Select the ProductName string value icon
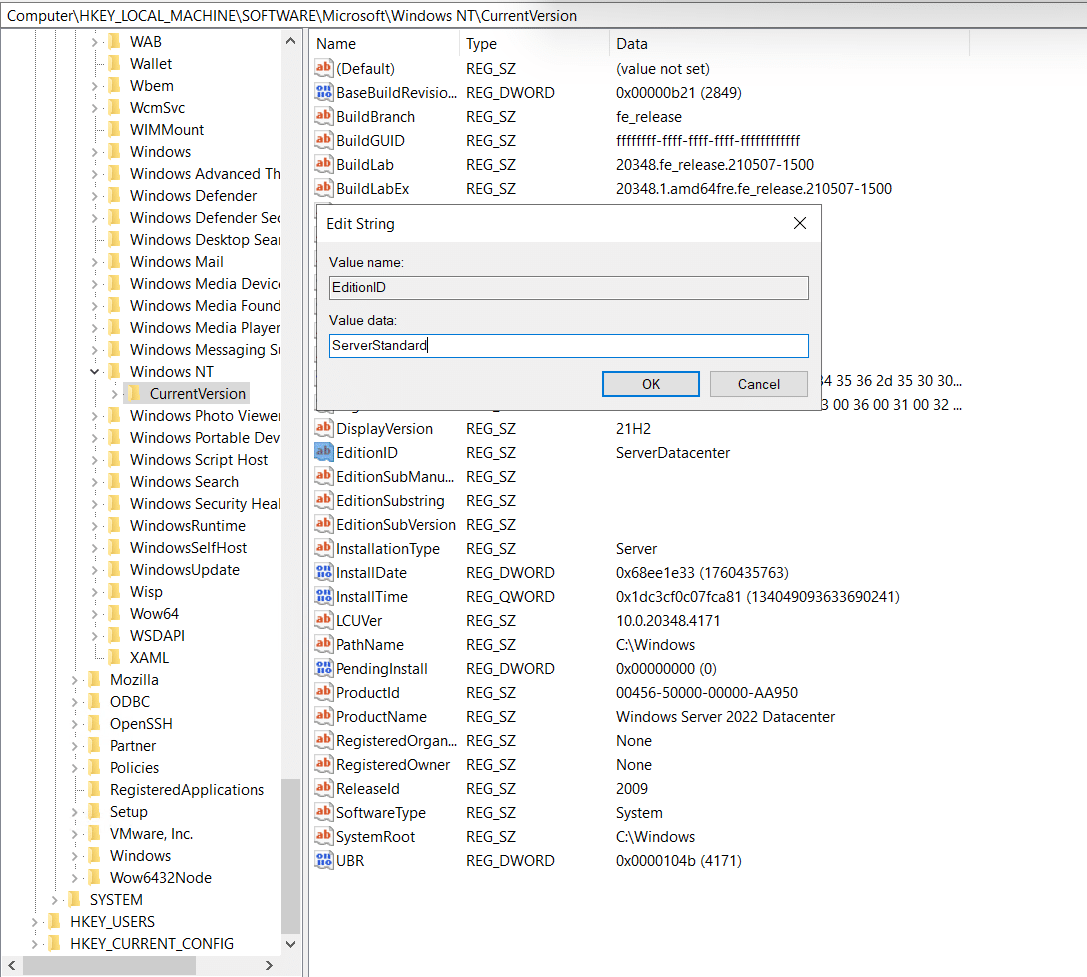The image size is (1087, 977). click(x=323, y=717)
